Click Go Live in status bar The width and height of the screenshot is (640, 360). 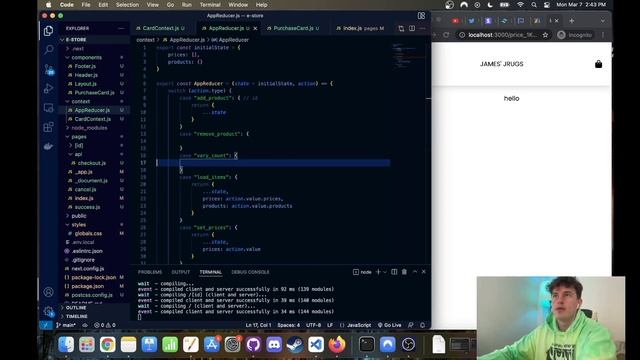389,325
